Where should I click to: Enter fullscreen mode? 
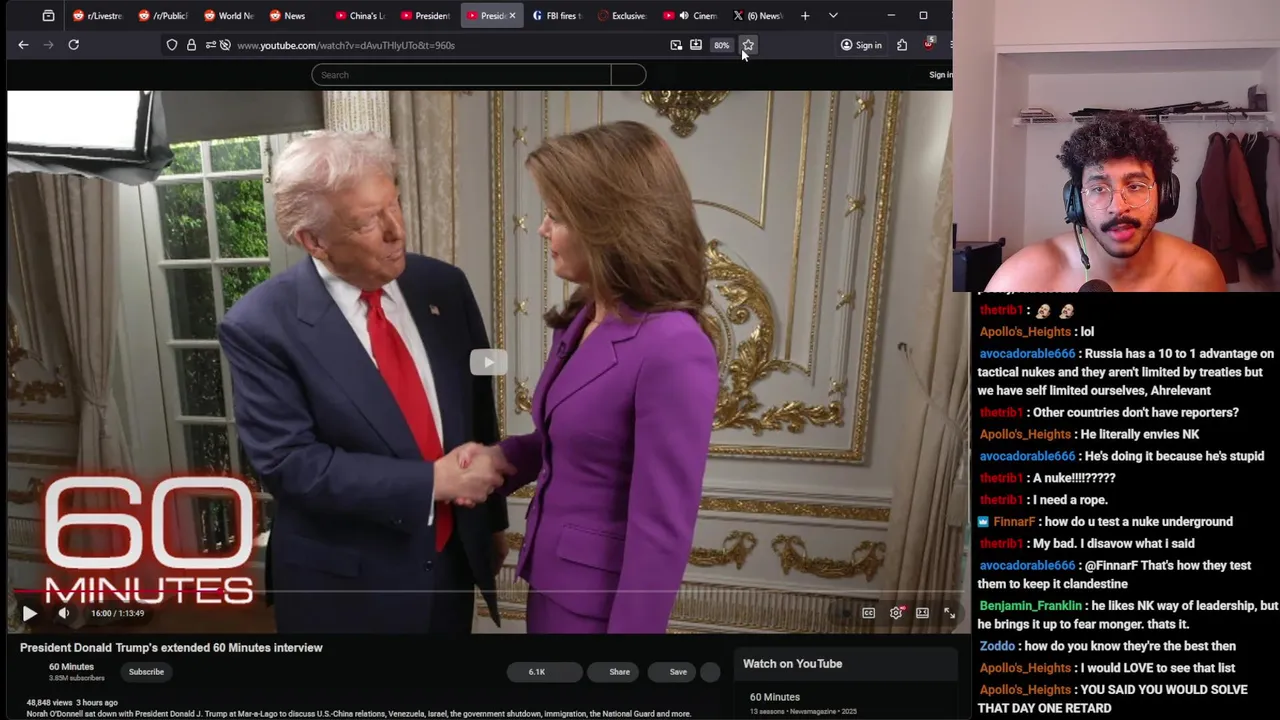[x=949, y=613]
